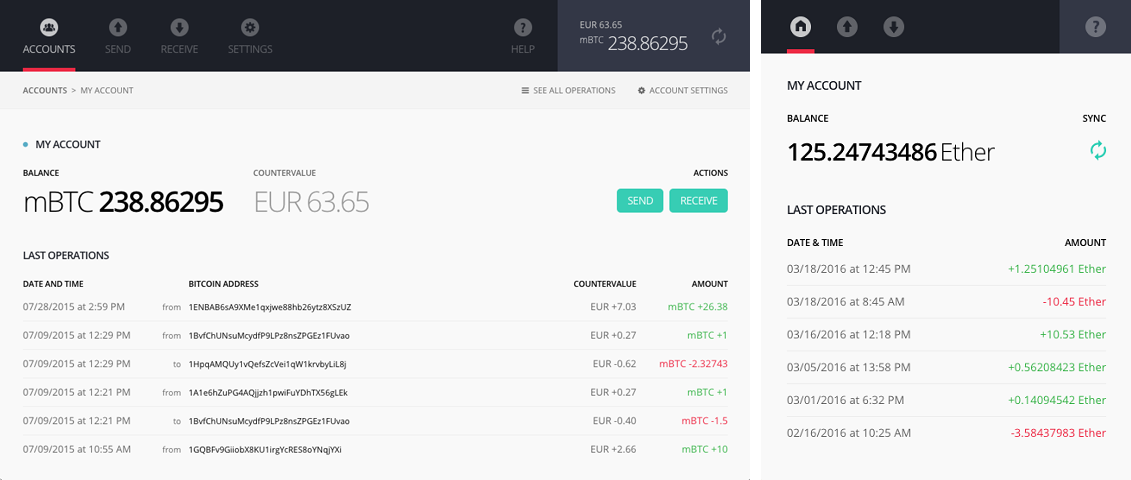Click amount +10.53 Ether
This screenshot has width=1131, height=480.
(1073, 335)
